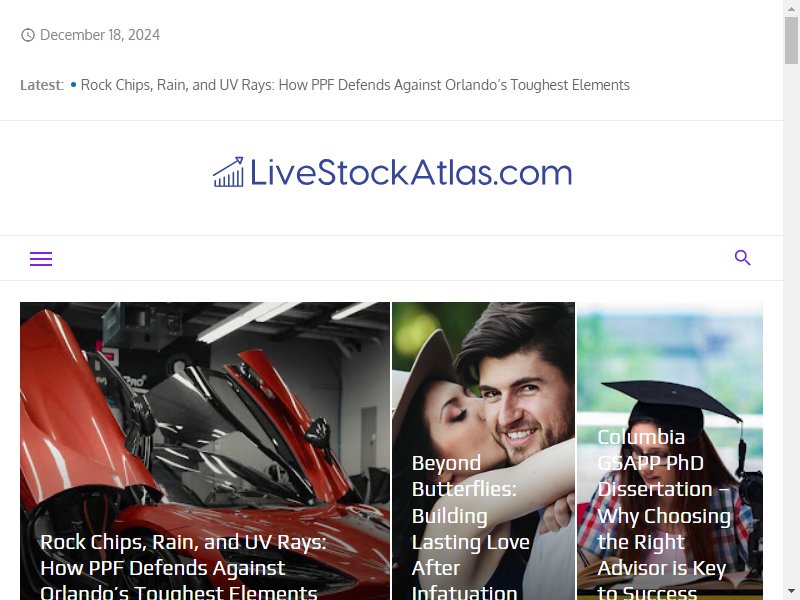Open the Columbia GSAPP PhD Dissertation title

[x=664, y=515]
